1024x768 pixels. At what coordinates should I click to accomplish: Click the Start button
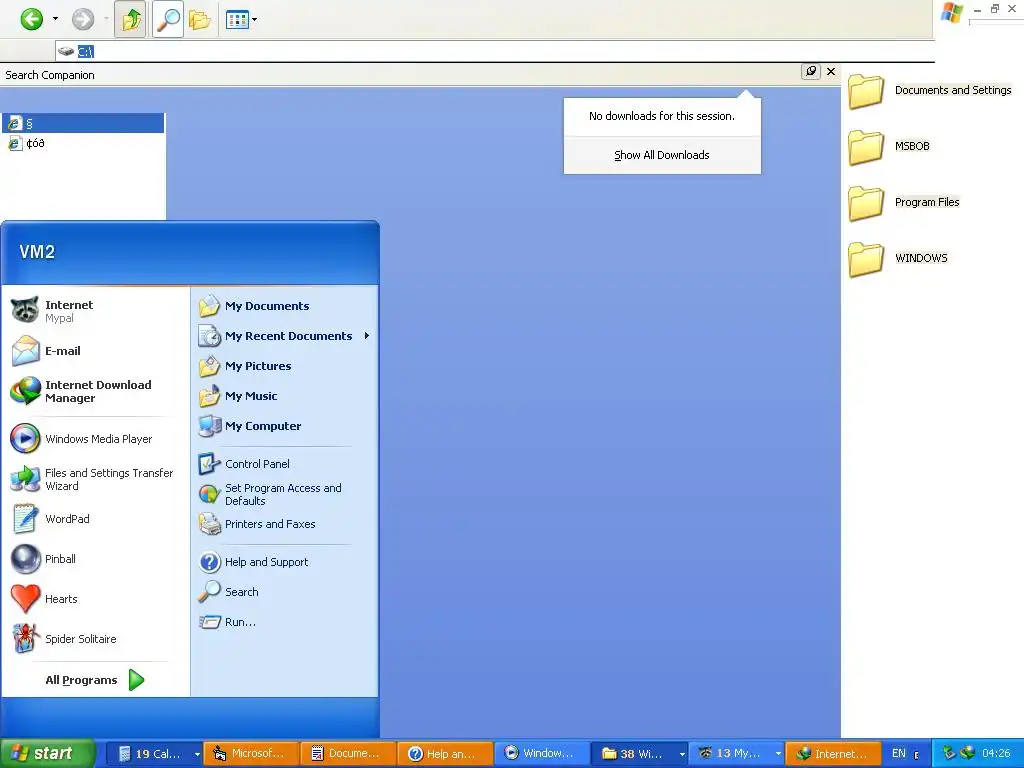(47, 754)
